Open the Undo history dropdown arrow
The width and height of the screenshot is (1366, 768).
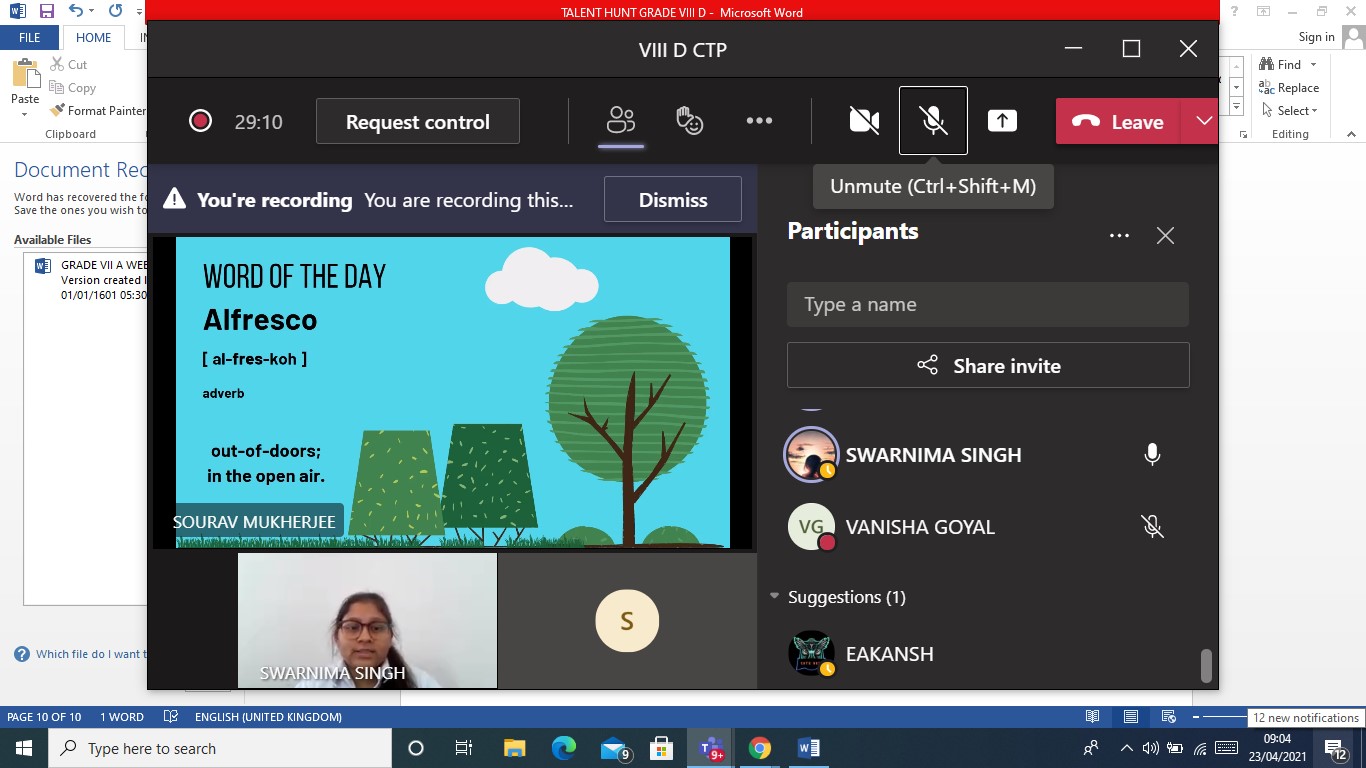pos(93,12)
